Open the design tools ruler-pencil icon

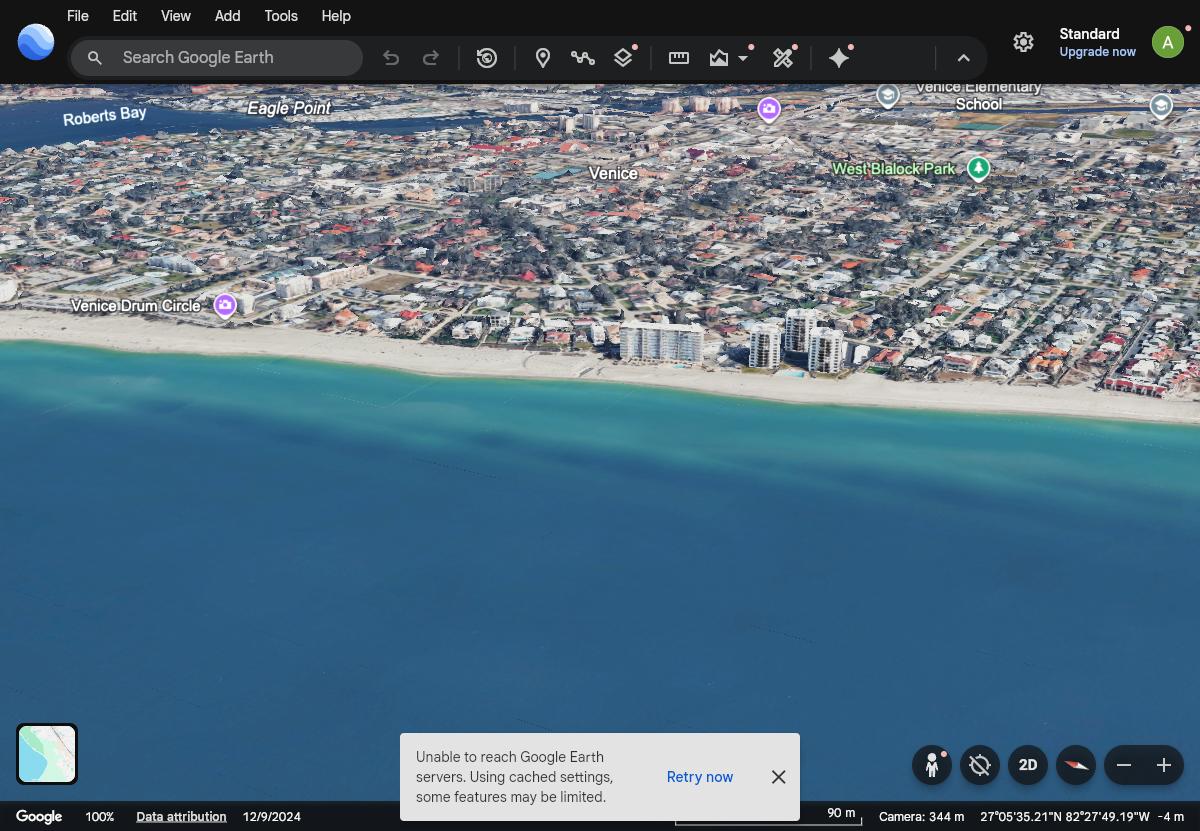tap(783, 58)
